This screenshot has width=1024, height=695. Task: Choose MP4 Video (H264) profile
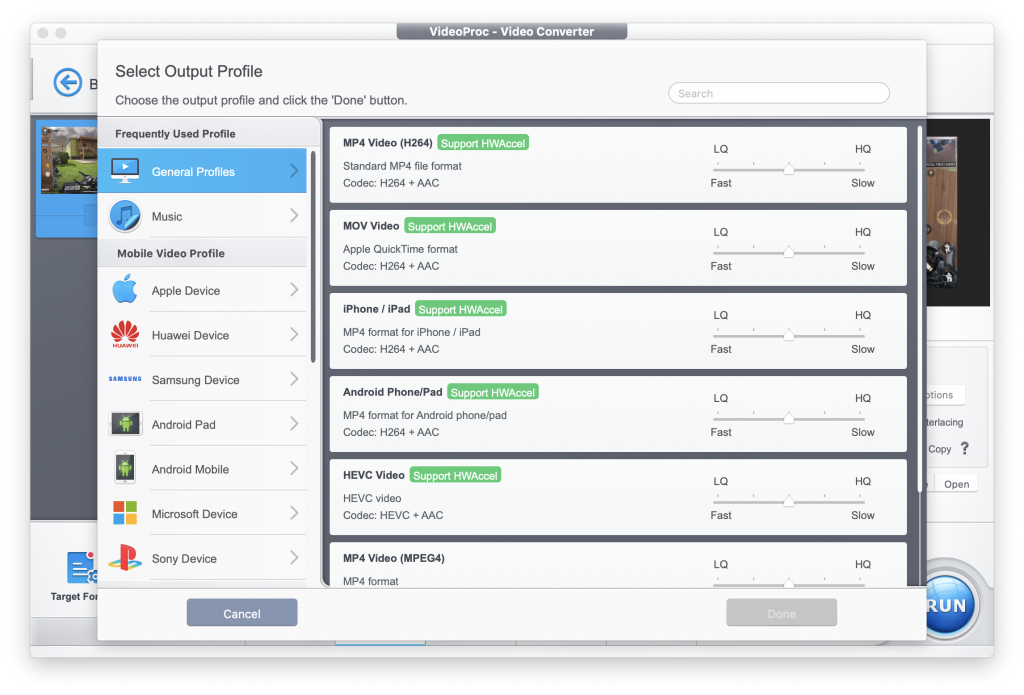(618, 164)
